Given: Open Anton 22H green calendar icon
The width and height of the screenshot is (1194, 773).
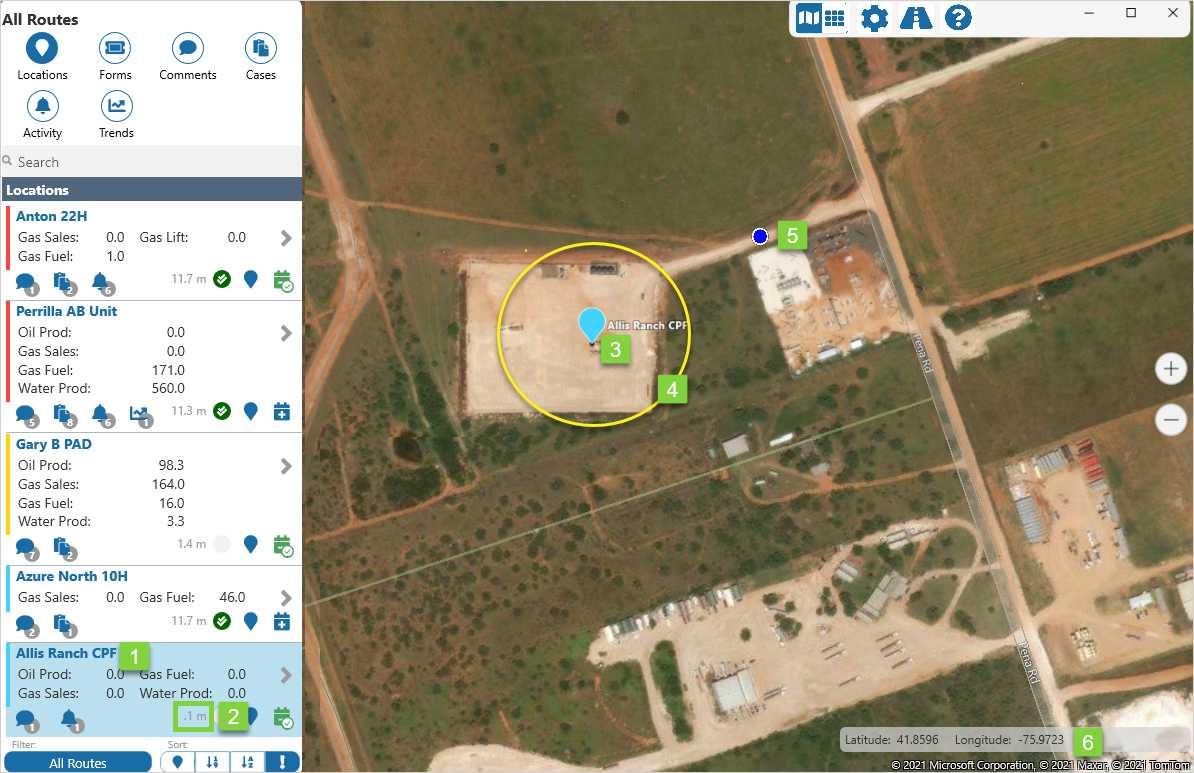Looking at the screenshot, I should [283, 281].
